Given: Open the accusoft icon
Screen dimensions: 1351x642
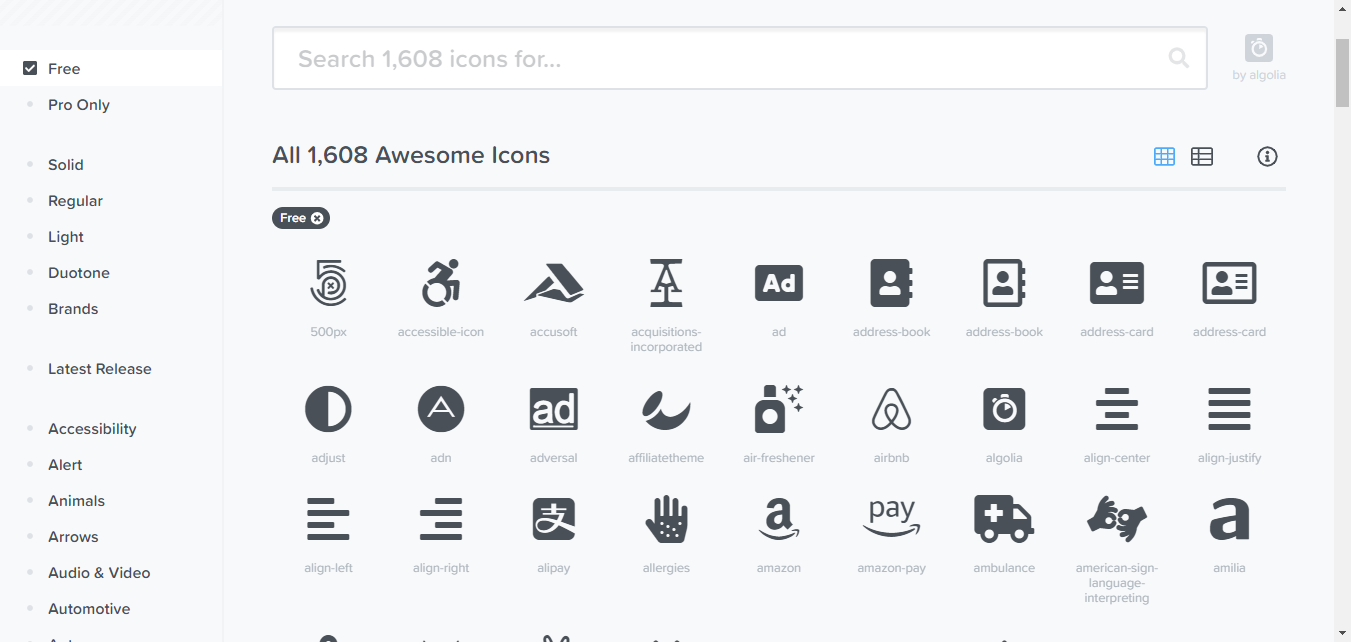Looking at the screenshot, I should pos(554,284).
